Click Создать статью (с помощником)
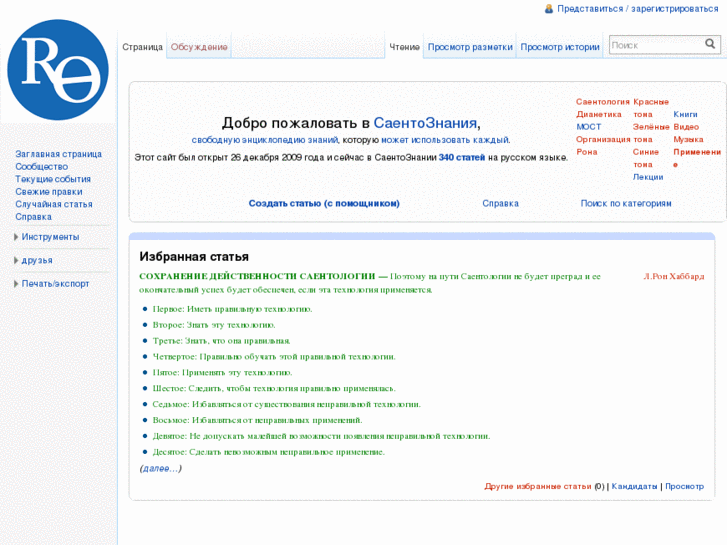The width and height of the screenshot is (727, 545). click(324, 203)
